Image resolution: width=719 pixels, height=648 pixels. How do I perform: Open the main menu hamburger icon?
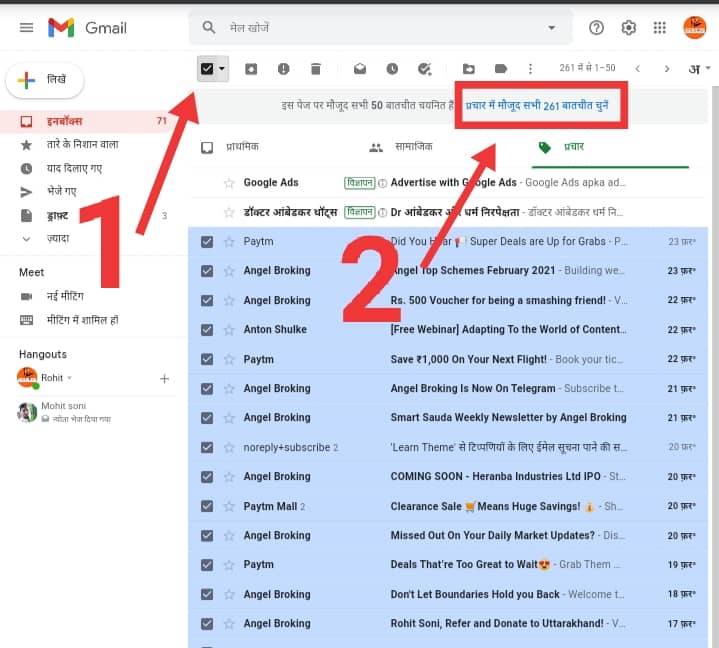click(x=26, y=28)
